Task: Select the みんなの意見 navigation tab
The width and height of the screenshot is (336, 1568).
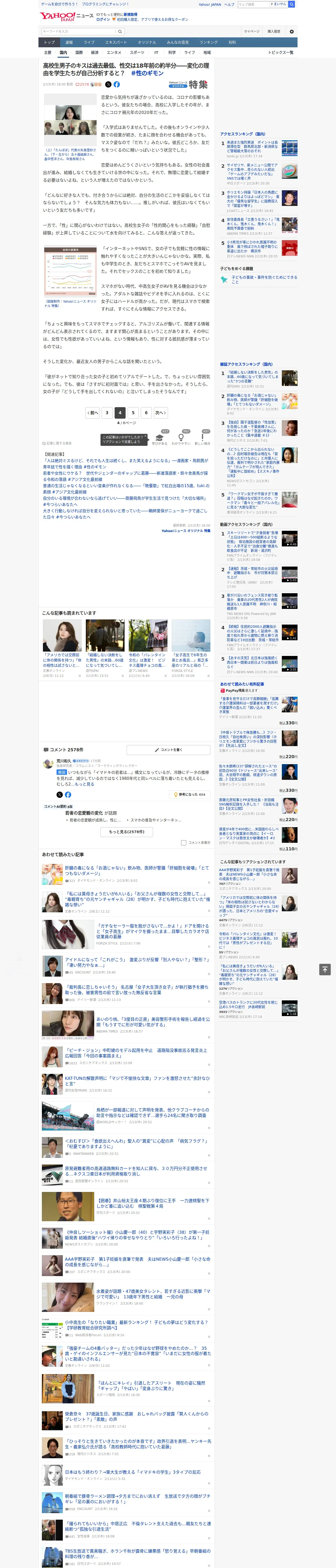Action: click(x=177, y=43)
